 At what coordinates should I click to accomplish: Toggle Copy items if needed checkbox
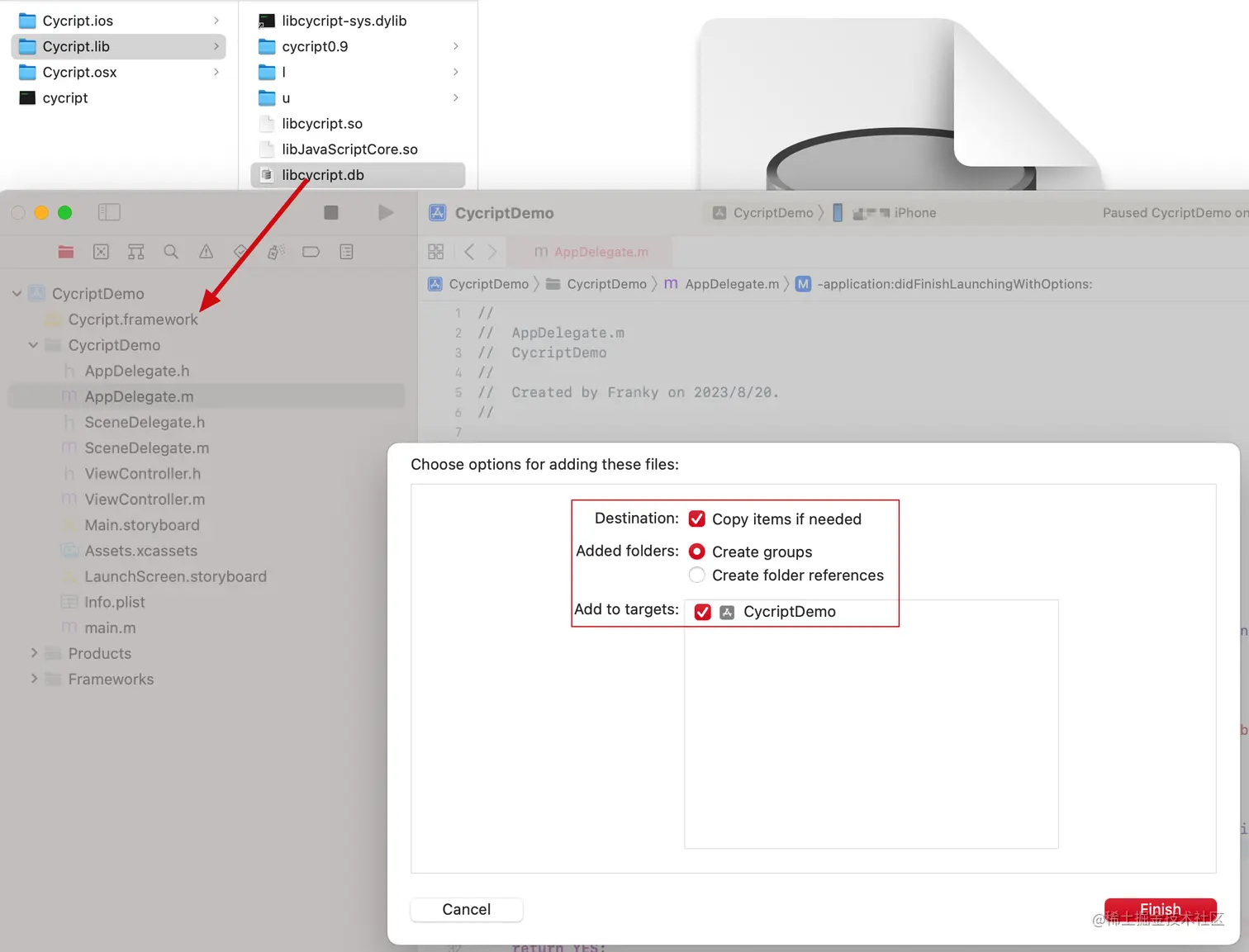[x=696, y=519]
